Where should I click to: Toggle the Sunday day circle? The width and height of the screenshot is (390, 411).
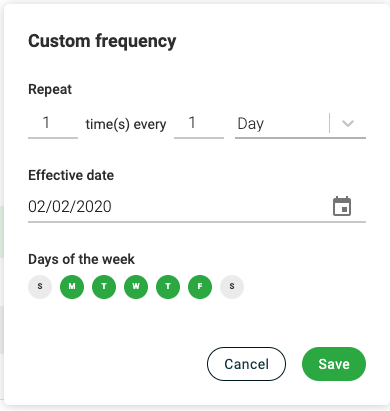[40, 287]
